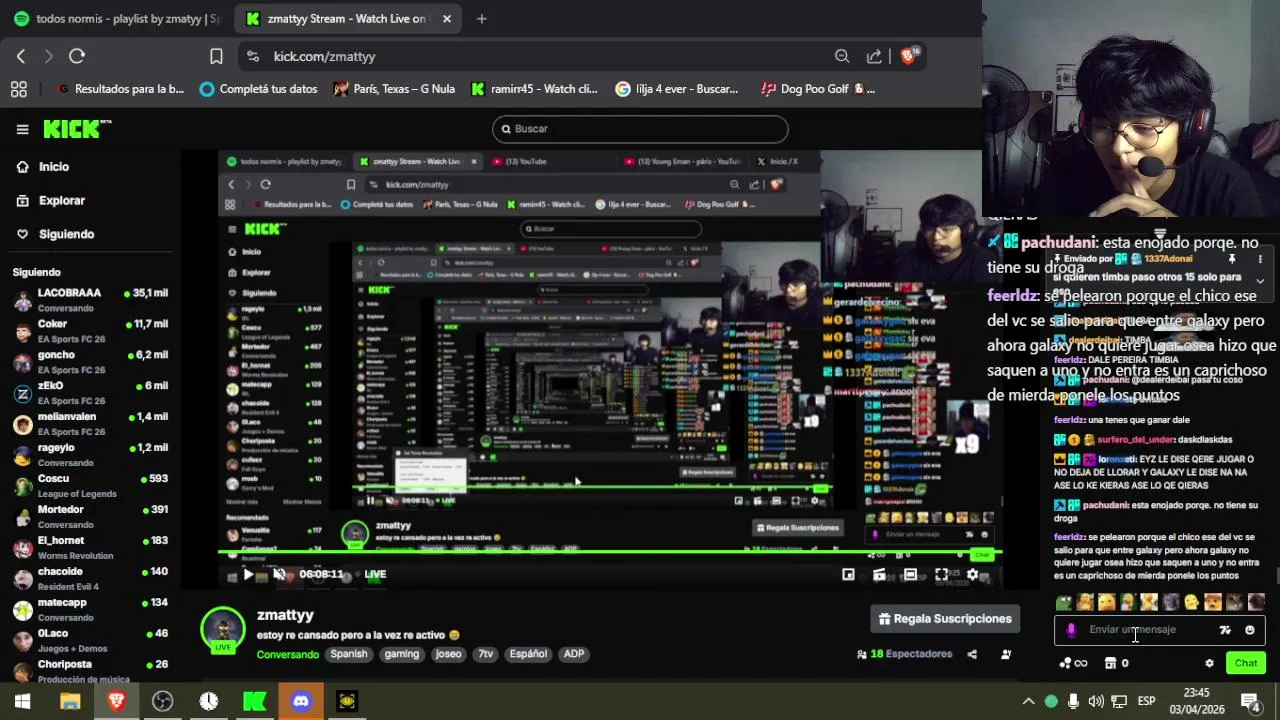Click the KICK logo
Viewport: 1280px width, 720px height.
coord(77,129)
